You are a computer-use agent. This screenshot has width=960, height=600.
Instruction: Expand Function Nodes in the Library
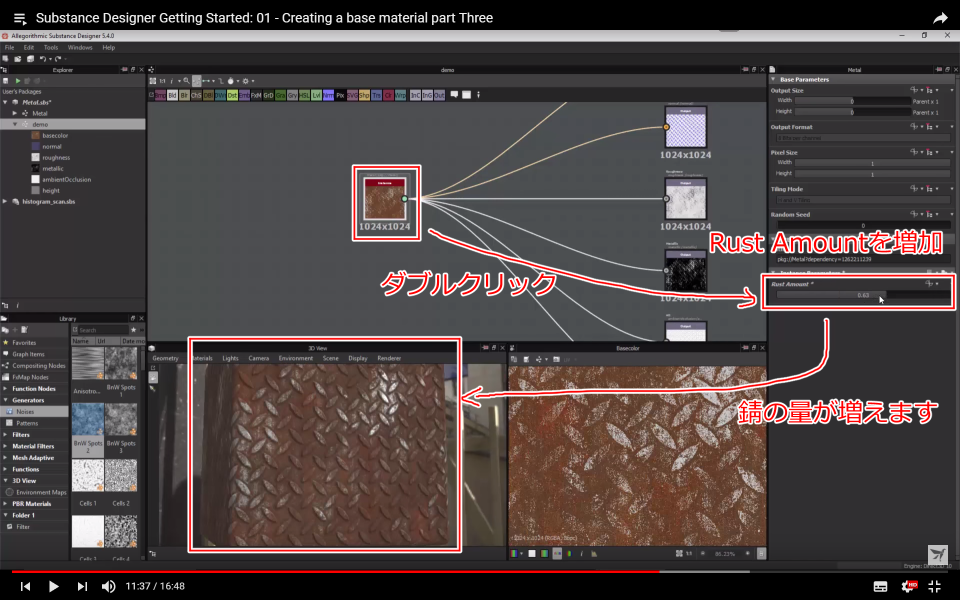coord(6,389)
